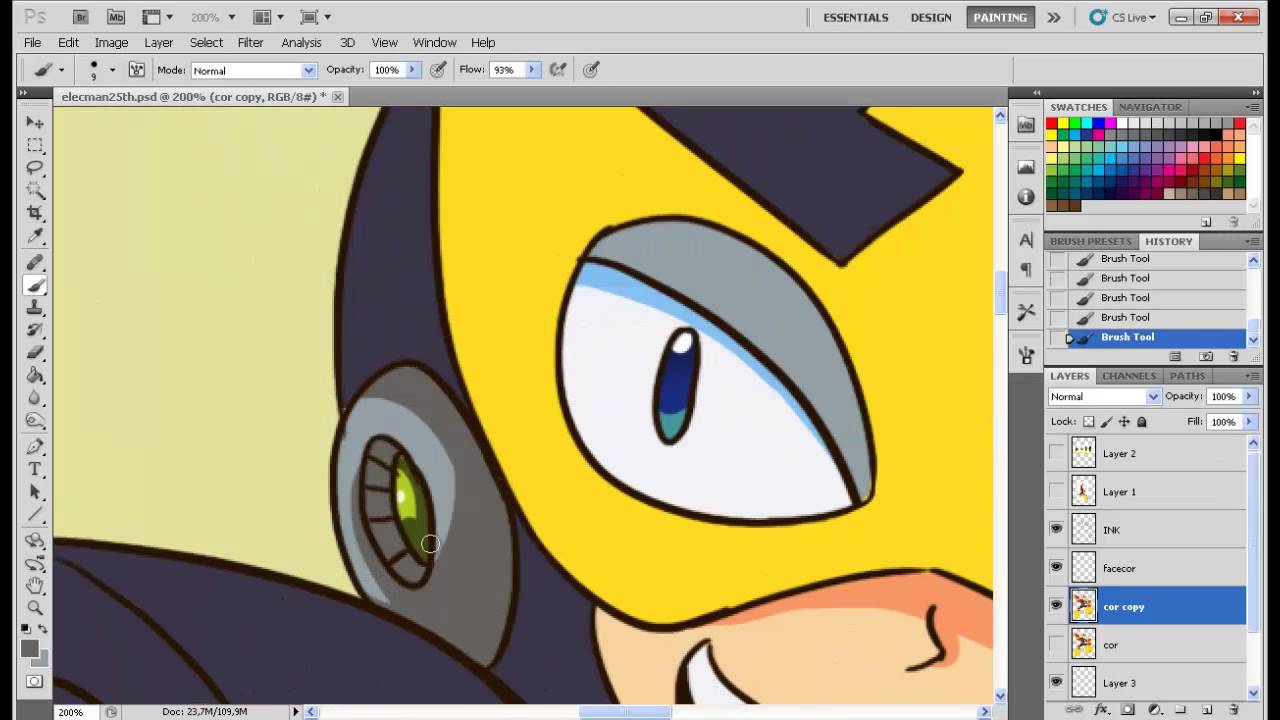
Task: Select the Blur tool
Action: [x=35, y=398]
